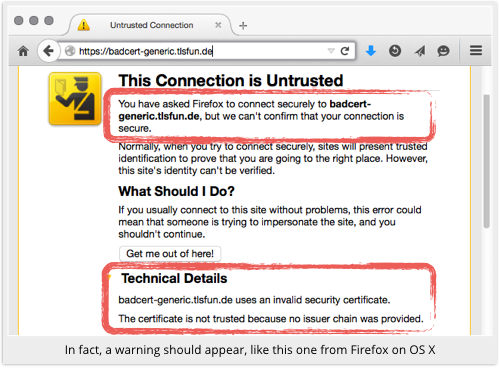Viewport: 499px width, 368px height.
Task: Open the URL history dropdown arrow
Action: 331,51
